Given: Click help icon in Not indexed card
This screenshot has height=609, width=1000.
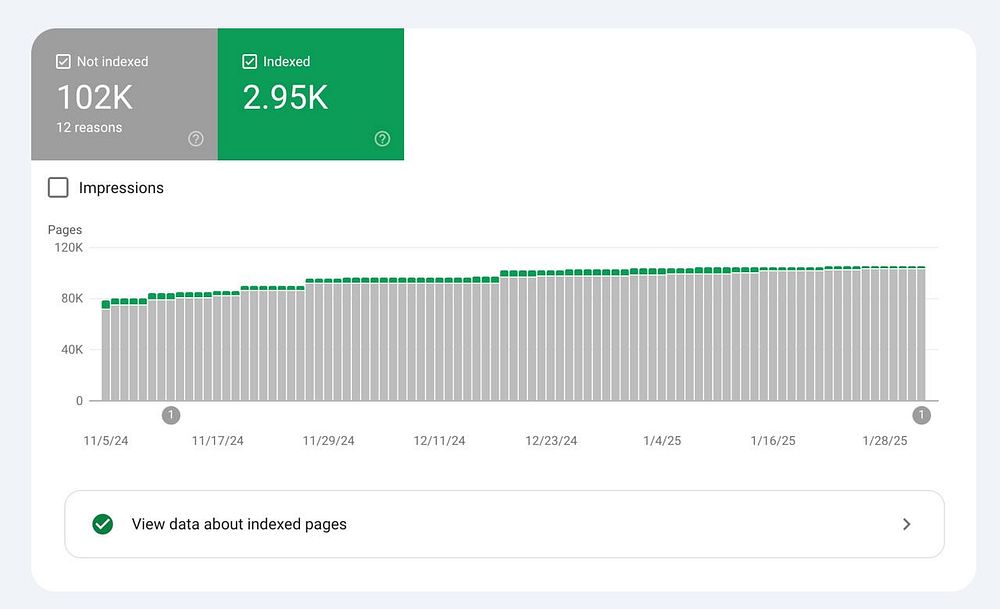Looking at the screenshot, I should click(x=196, y=139).
